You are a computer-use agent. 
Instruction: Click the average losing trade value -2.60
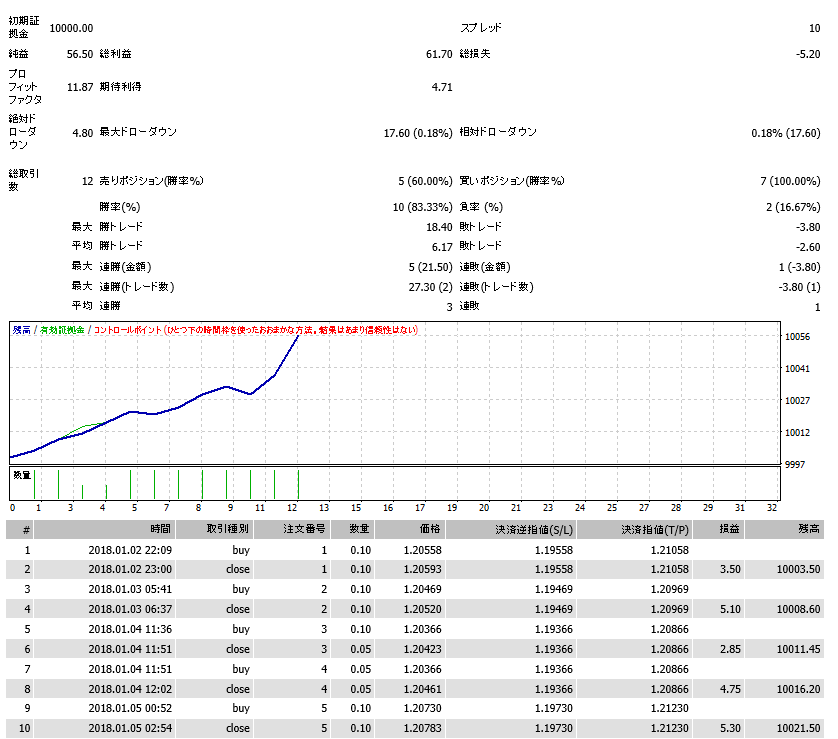coord(808,247)
